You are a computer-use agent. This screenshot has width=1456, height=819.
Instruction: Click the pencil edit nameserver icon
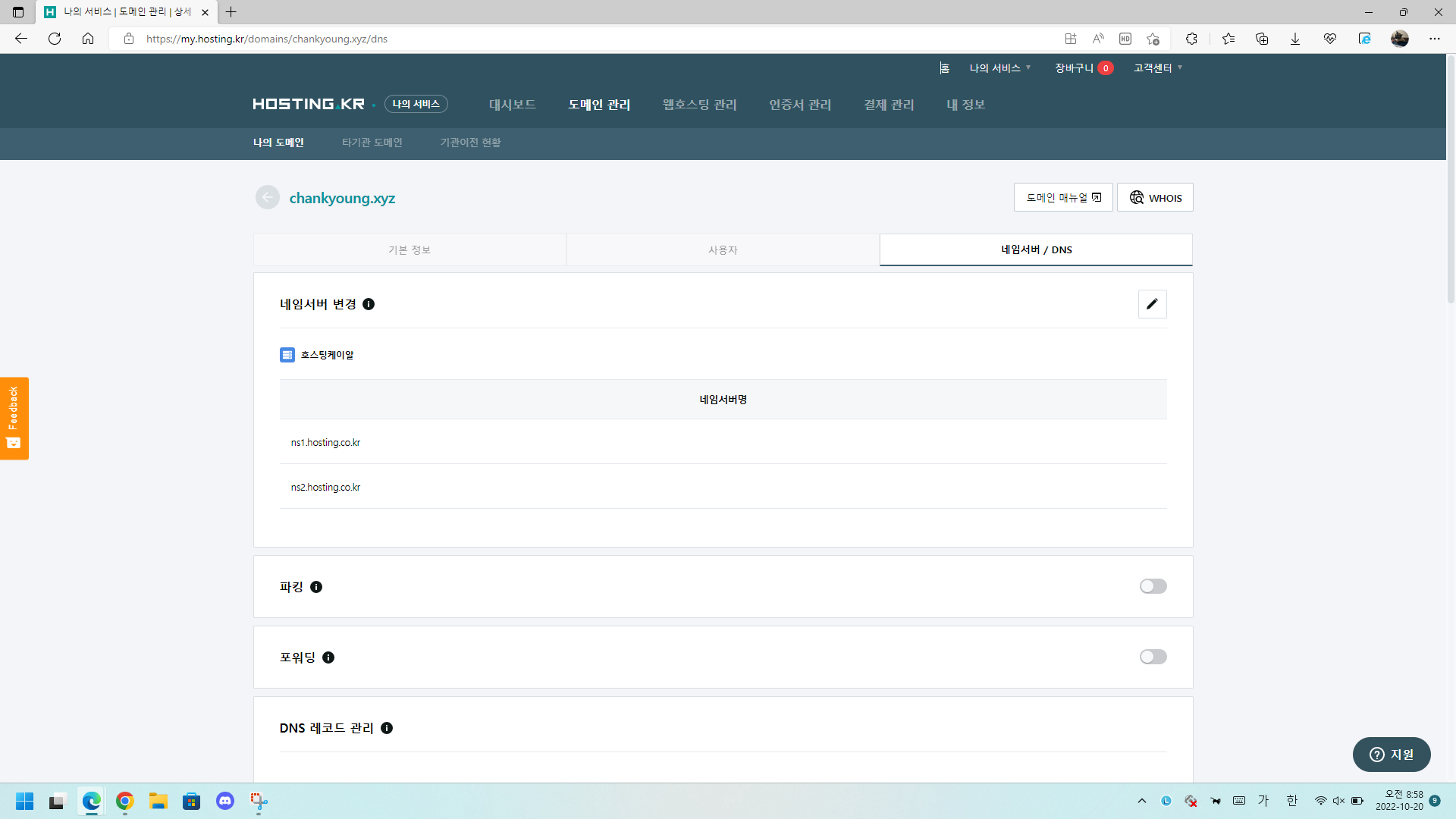tap(1152, 304)
